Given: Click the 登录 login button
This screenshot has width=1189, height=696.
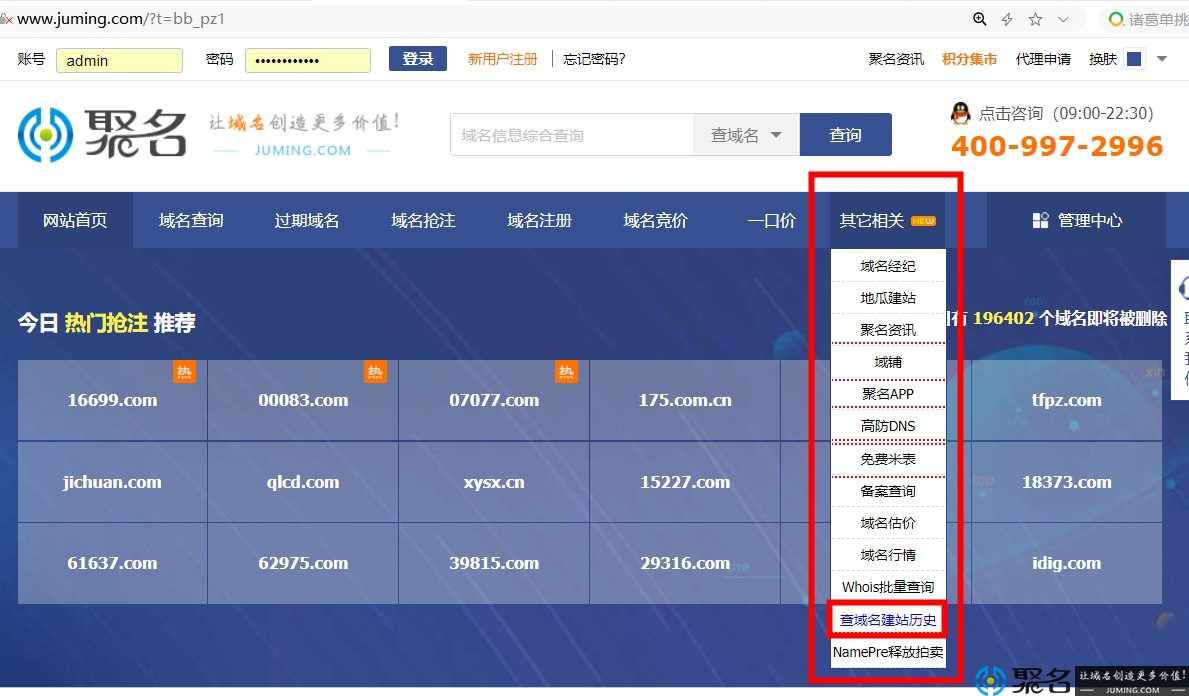Looking at the screenshot, I should 418,58.
